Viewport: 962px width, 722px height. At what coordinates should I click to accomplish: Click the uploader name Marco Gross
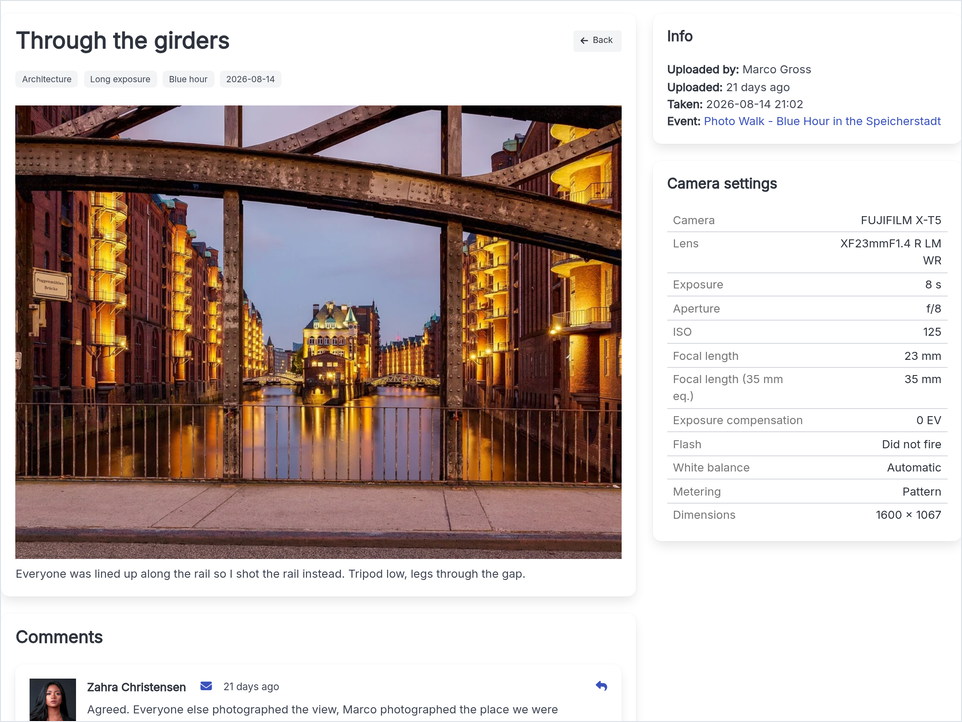(x=777, y=69)
